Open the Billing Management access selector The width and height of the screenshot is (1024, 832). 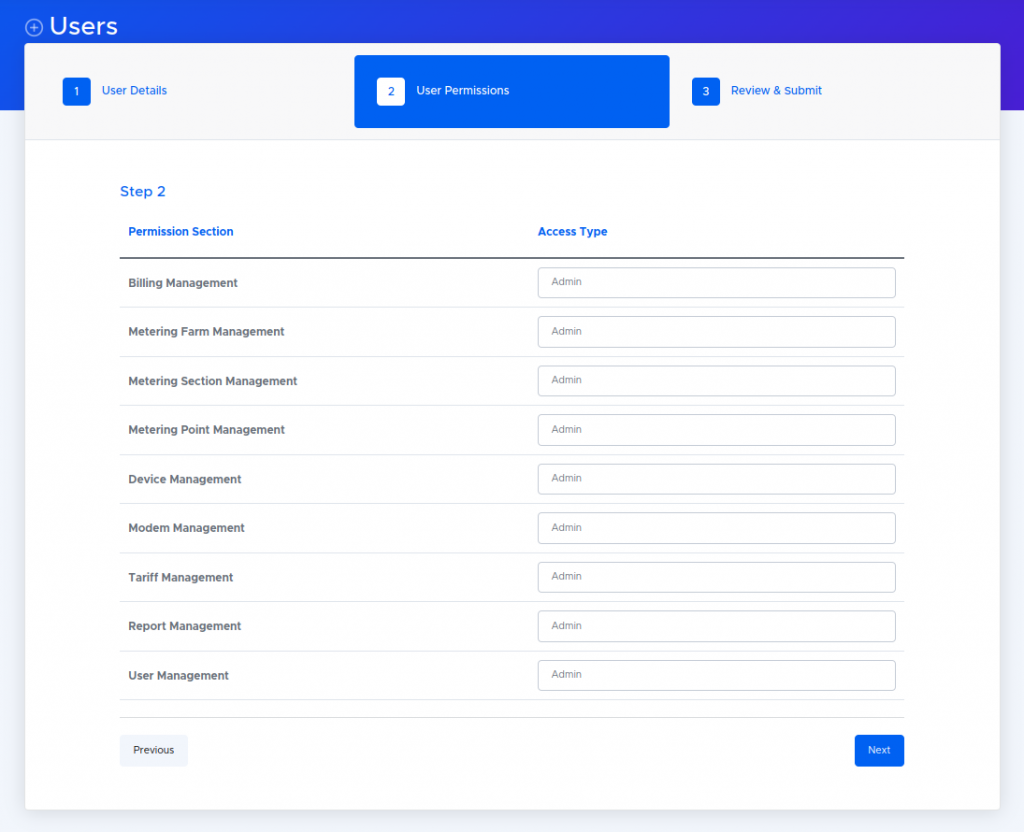pos(716,282)
